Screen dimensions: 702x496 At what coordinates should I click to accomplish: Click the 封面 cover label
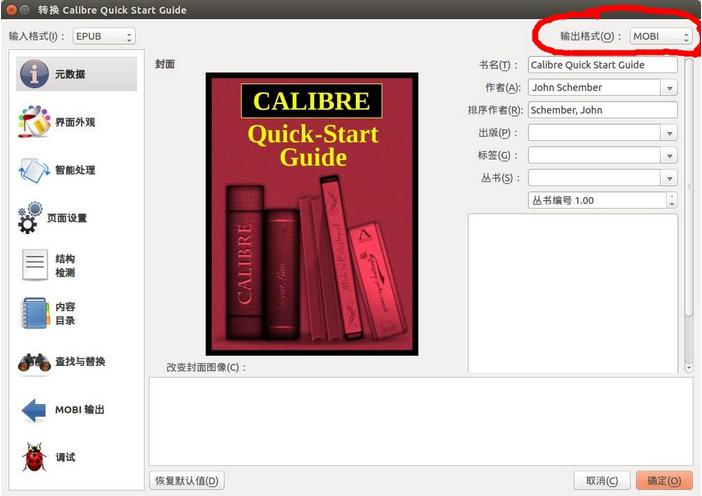click(165, 64)
